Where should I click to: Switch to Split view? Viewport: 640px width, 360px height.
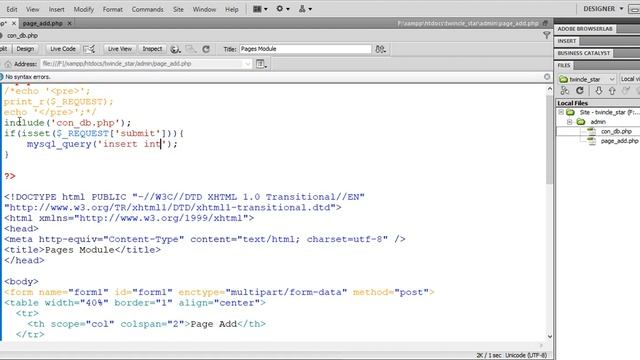5,49
